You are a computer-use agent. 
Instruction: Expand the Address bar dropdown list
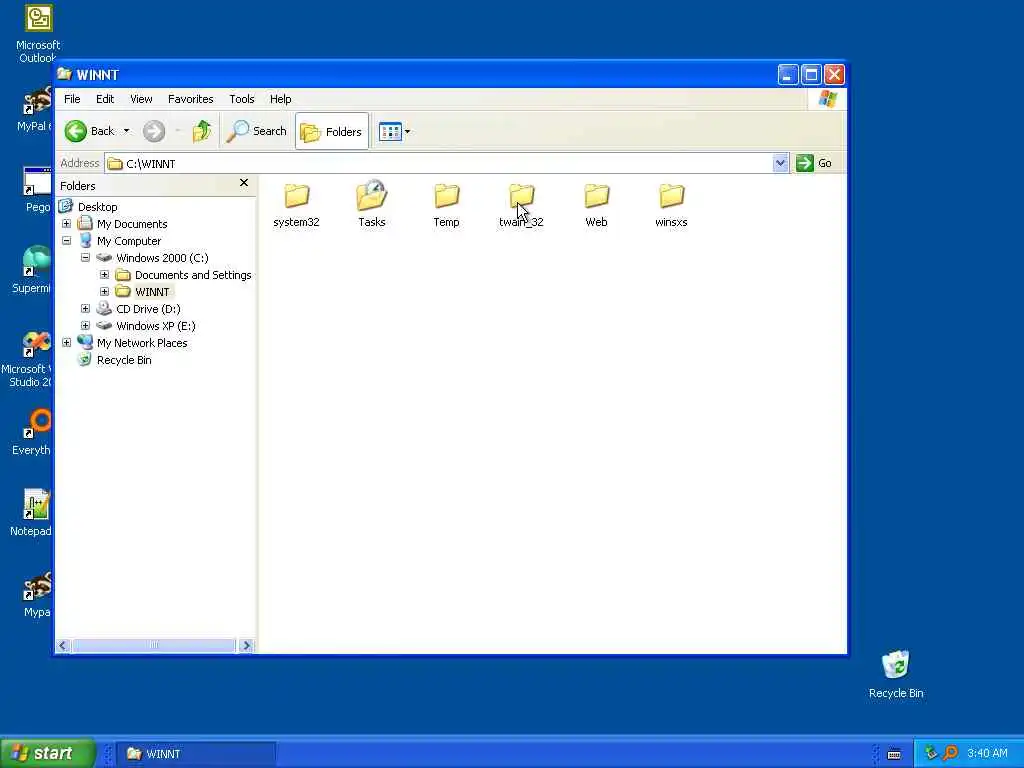[x=780, y=163]
